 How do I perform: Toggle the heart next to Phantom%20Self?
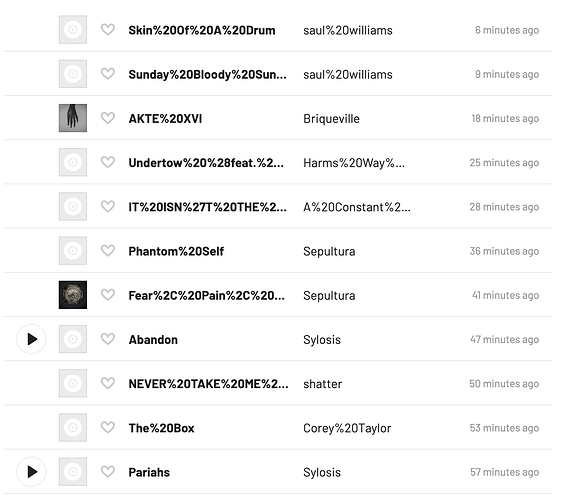click(x=108, y=251)
